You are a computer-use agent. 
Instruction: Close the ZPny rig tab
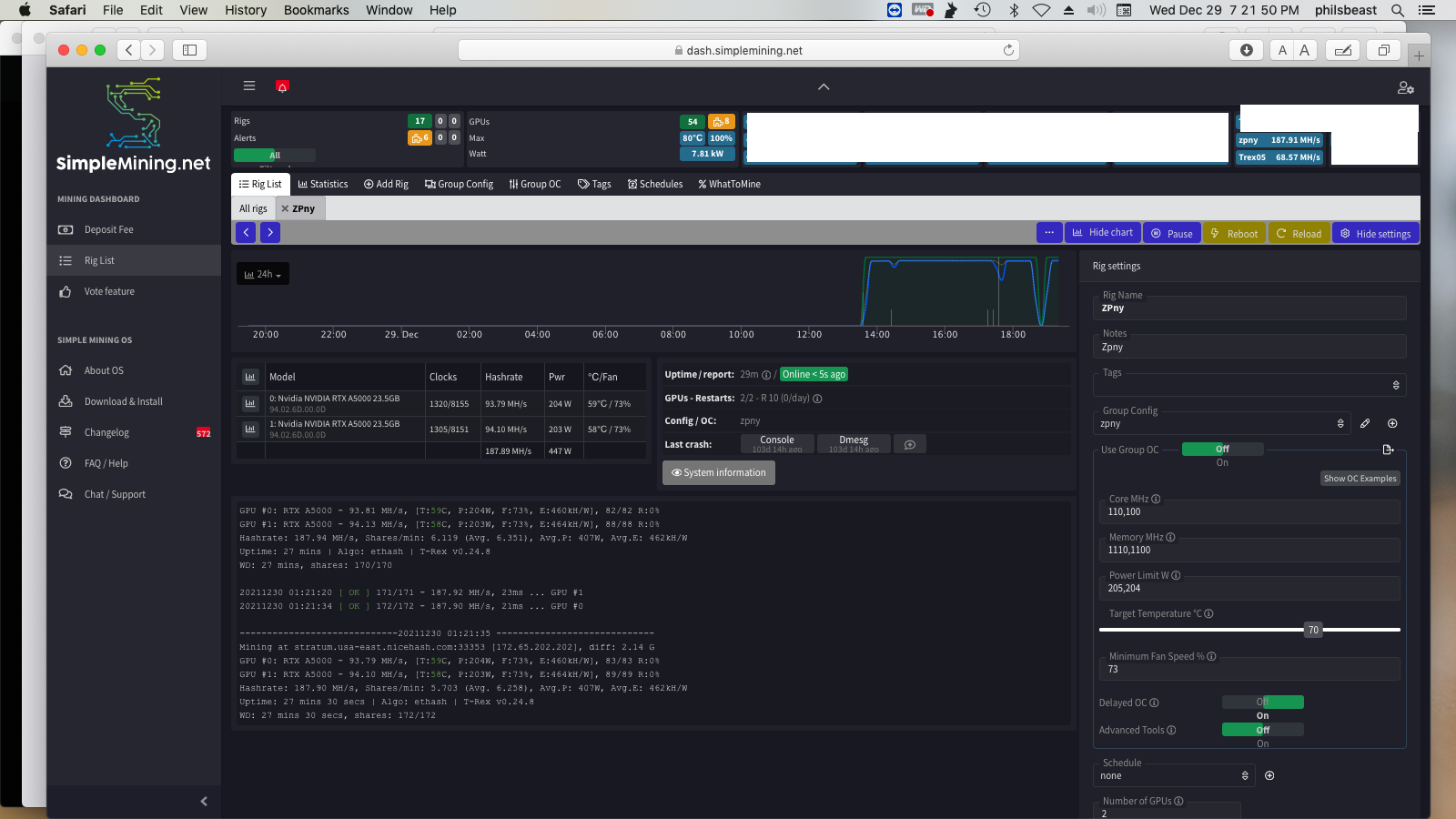285,208
